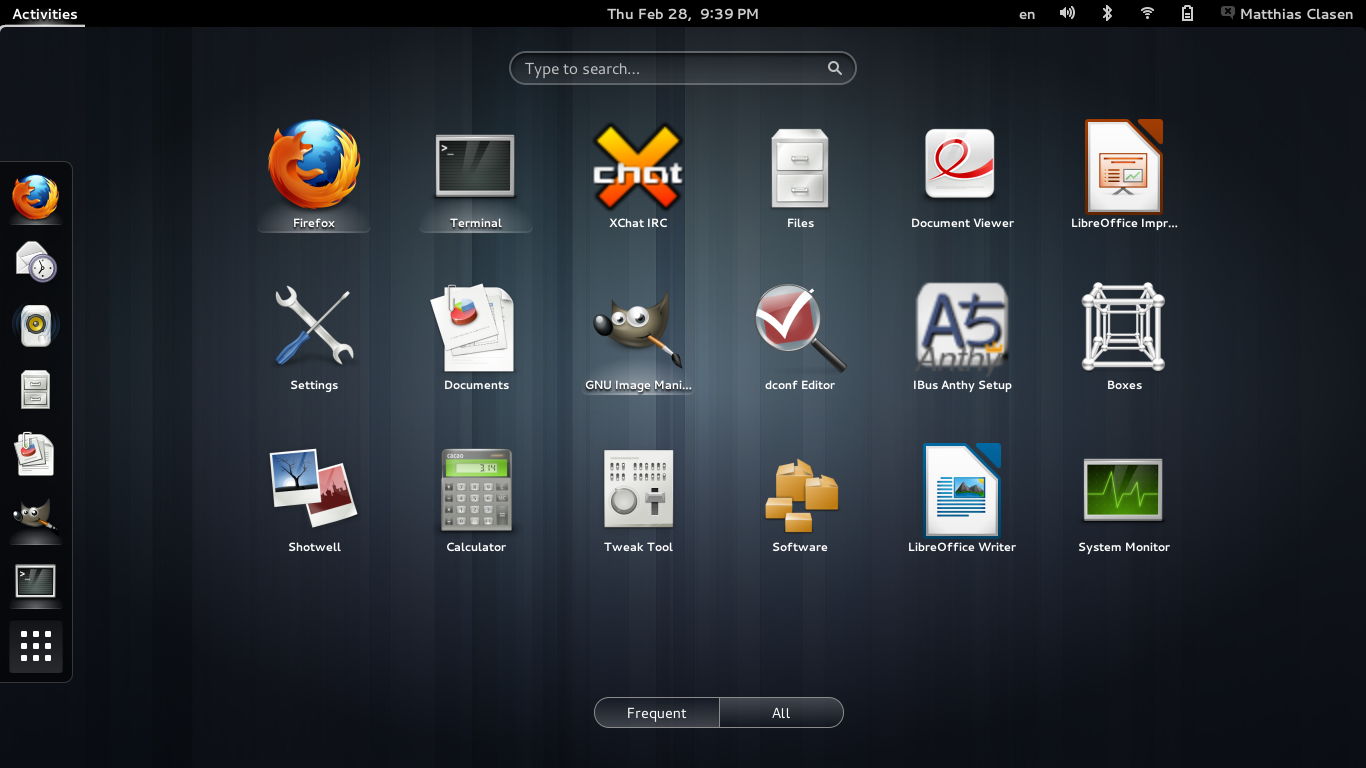
Task: Open the Bluetooth menu
Action: coord(1107,13)
